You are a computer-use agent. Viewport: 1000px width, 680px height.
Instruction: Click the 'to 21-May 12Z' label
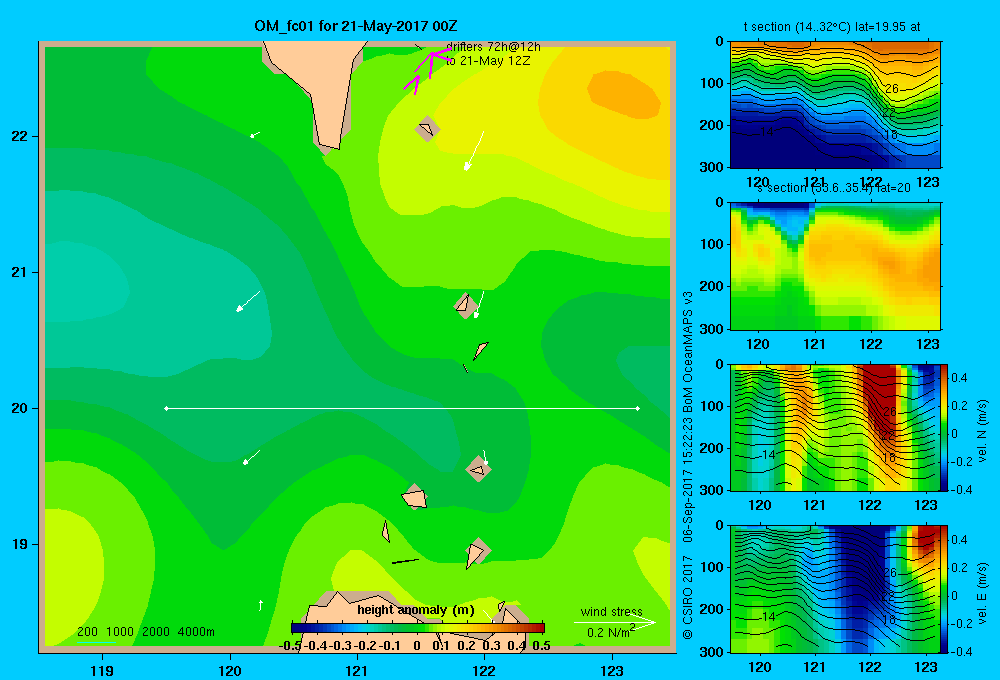coord(488,61)
